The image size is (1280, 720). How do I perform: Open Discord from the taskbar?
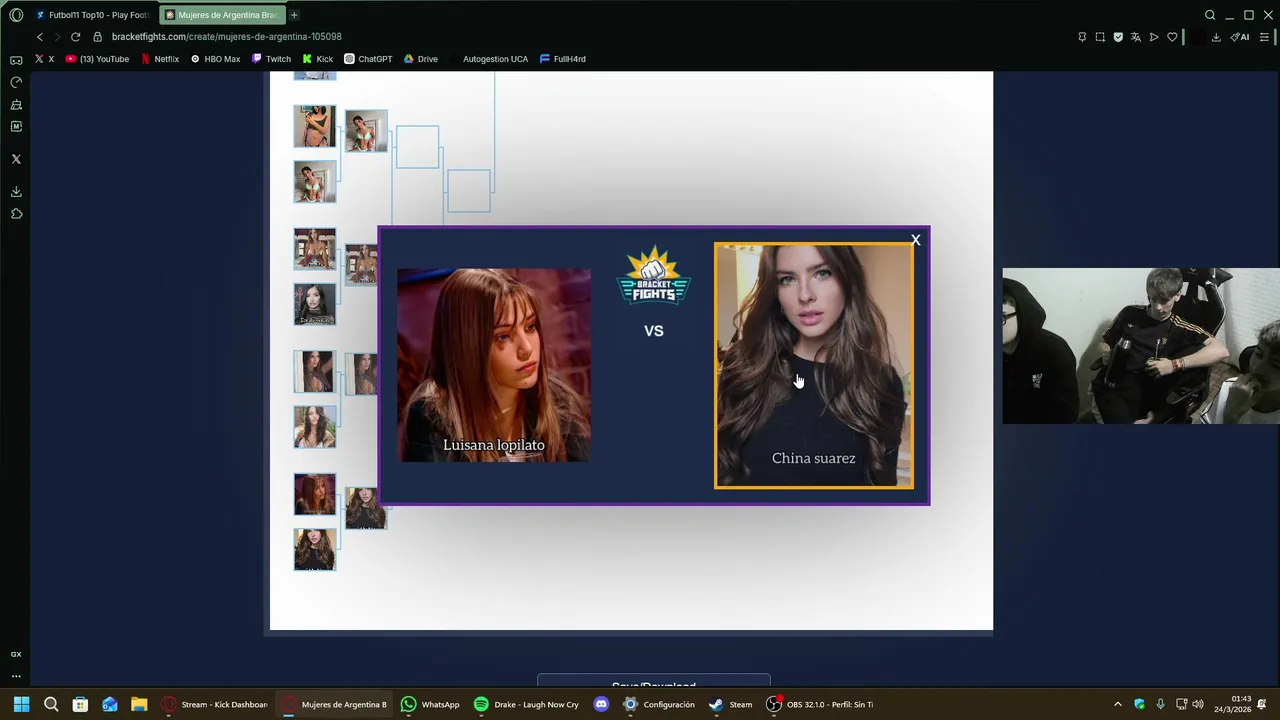click(x=601, y=704)
